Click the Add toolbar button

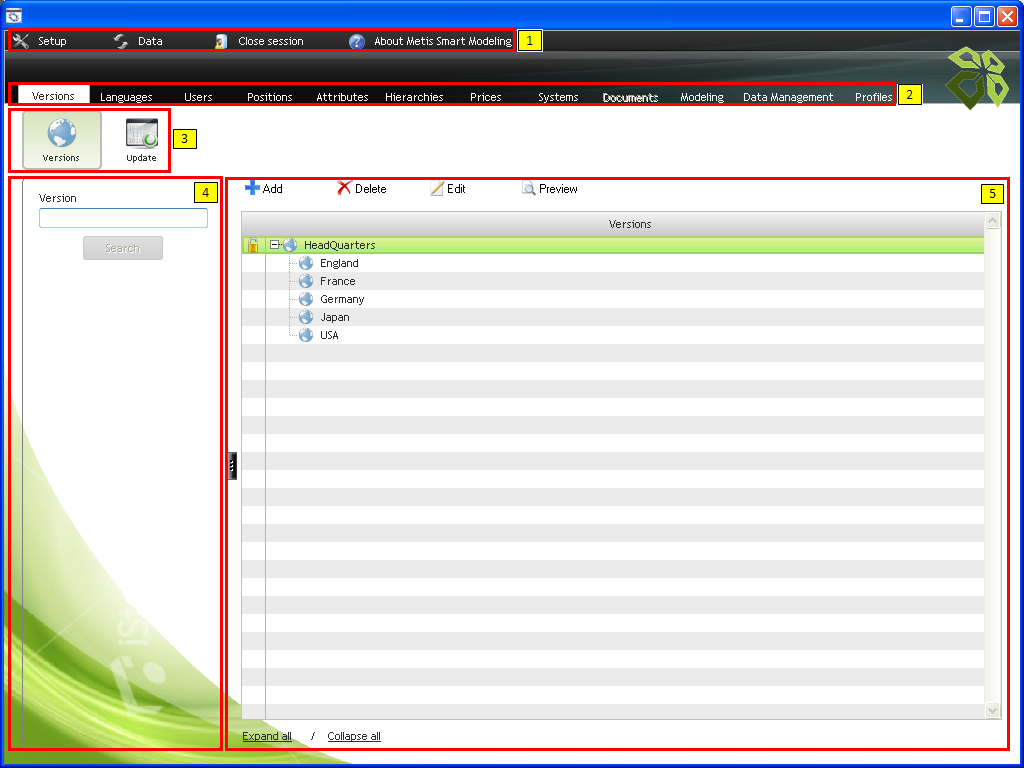pyautogui.click(x=264, y=189)
